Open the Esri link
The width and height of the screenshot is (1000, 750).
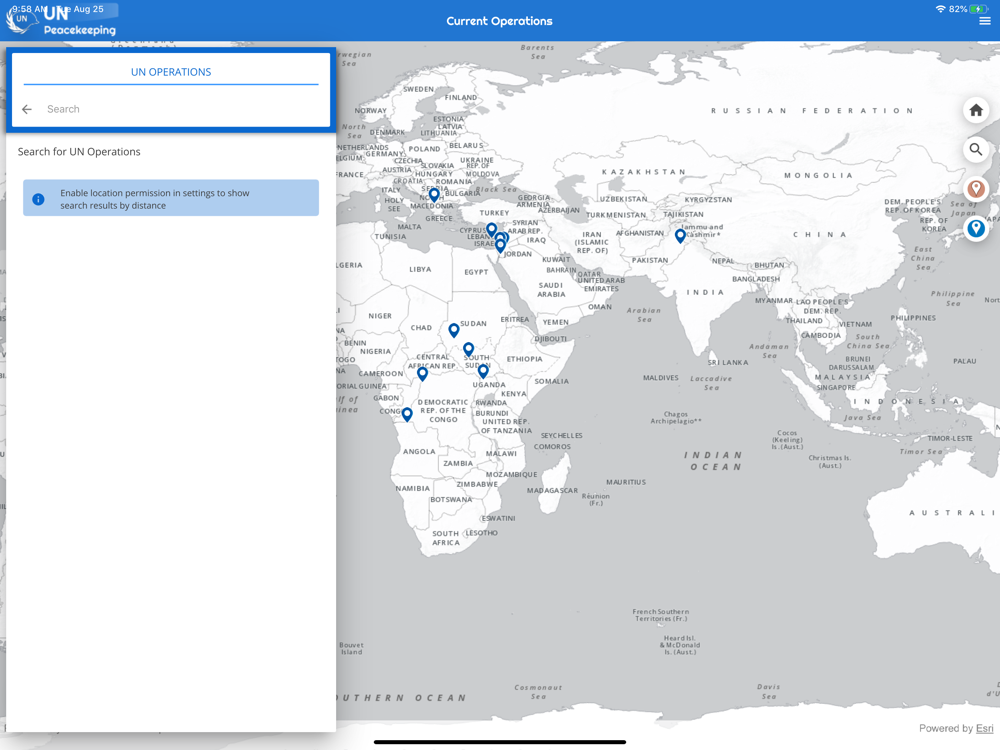984,728
